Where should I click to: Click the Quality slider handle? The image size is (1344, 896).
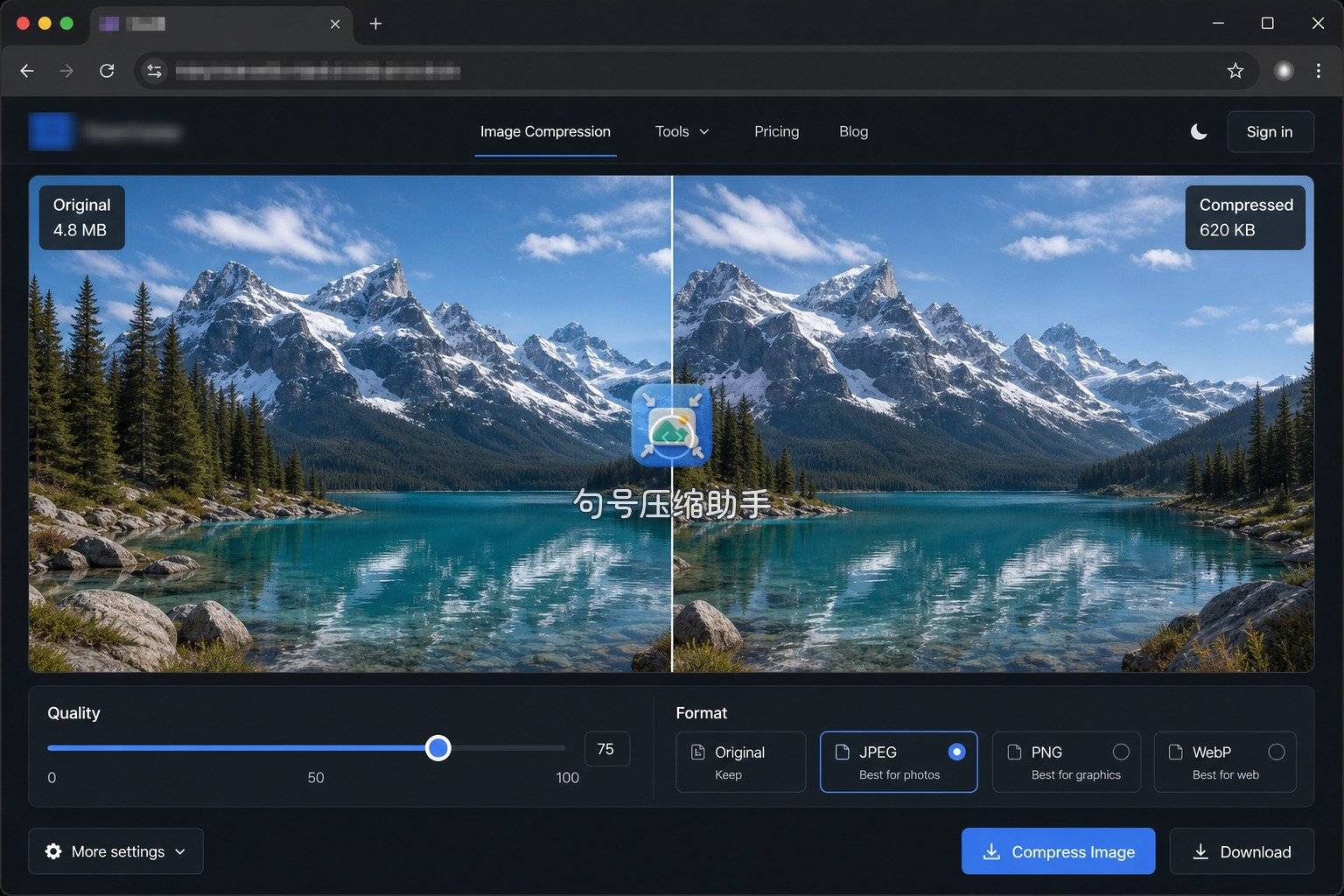[438, 748]
